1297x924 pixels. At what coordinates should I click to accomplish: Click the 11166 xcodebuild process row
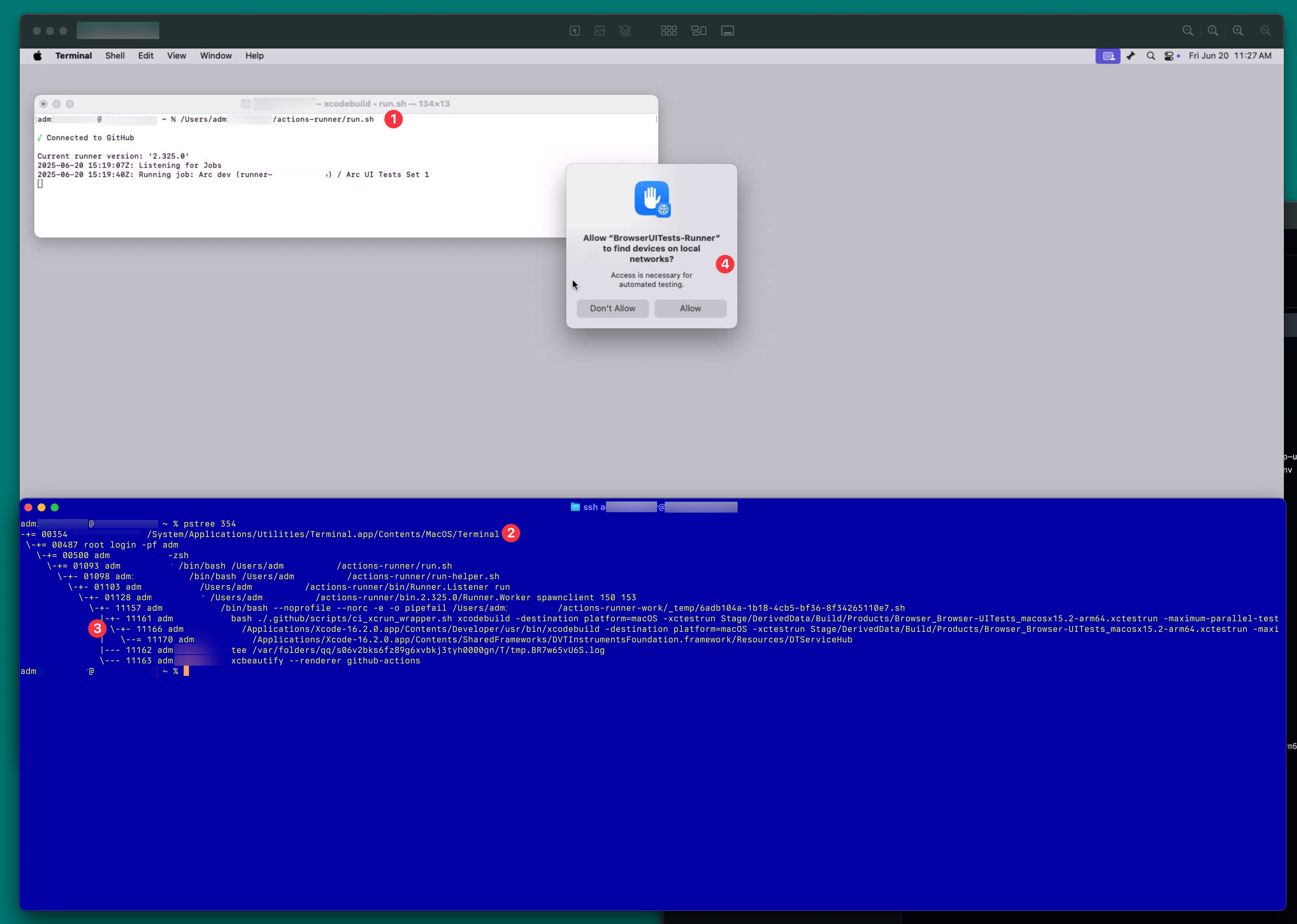click(x=694, y=629)
